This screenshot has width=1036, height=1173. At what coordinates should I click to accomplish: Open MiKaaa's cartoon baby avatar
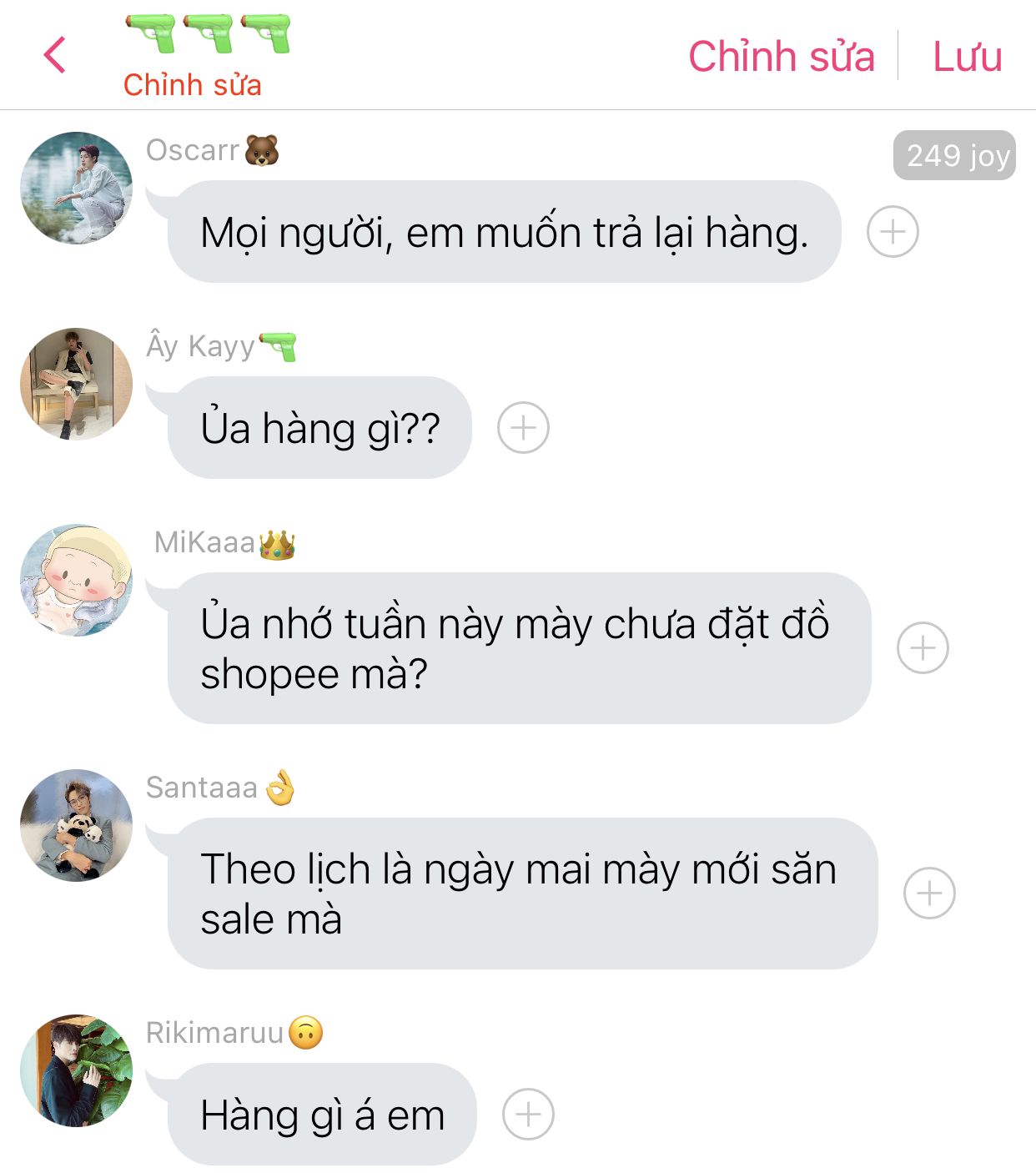[76, 580]
